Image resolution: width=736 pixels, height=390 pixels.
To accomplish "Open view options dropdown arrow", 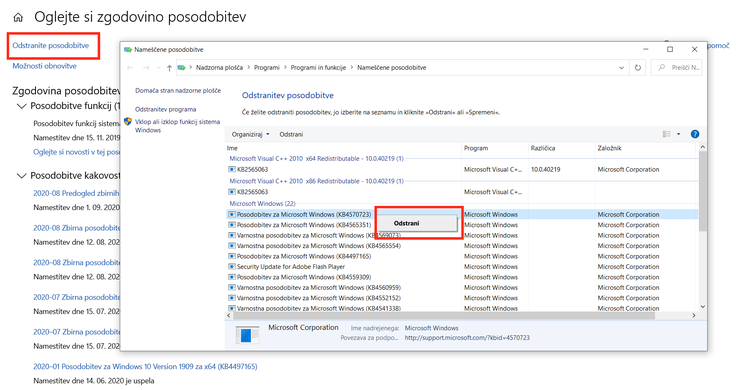I will [x=678, y=134].
